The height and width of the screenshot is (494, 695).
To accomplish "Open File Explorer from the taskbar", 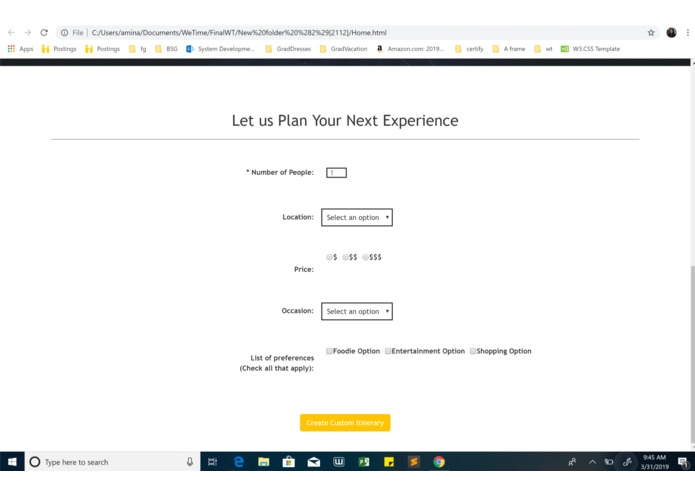I will tap(264, 462).
